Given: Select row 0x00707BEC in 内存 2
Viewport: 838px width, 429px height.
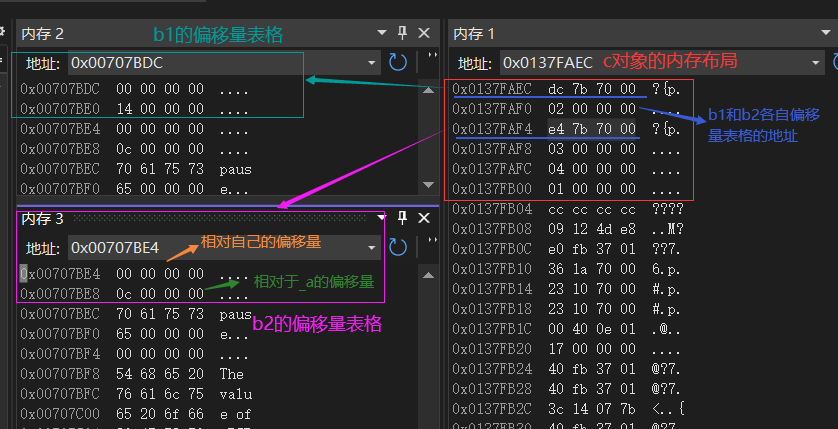Looking at the screenshot, I should (x=136, y=169).
